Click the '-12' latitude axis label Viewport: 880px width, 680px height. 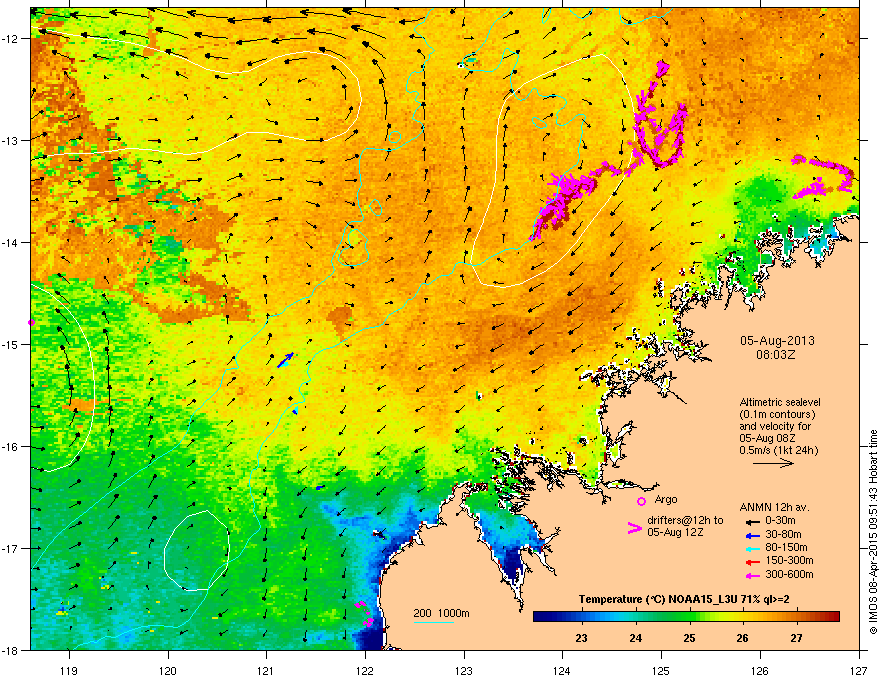click(x=11, y=39)
